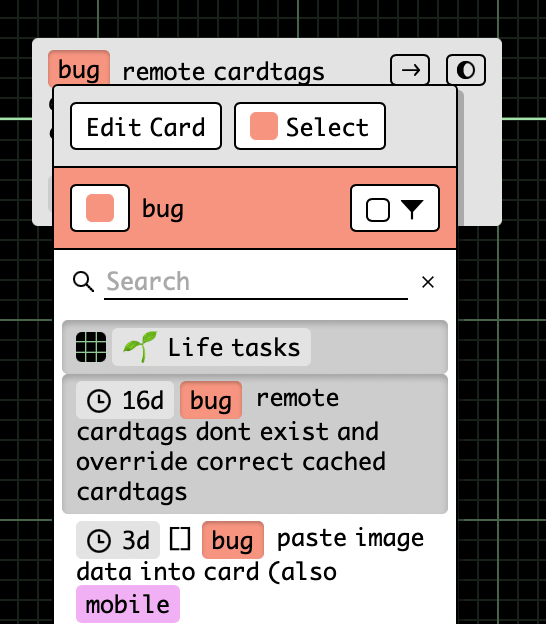Click the pink mobile tag
This screenshot has height=624, width=546.
[x=128, y=604]
